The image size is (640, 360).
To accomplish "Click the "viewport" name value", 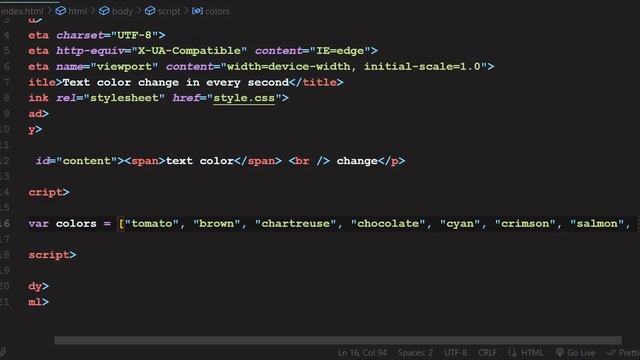I will pyautogui.click(x=124, y=67).
